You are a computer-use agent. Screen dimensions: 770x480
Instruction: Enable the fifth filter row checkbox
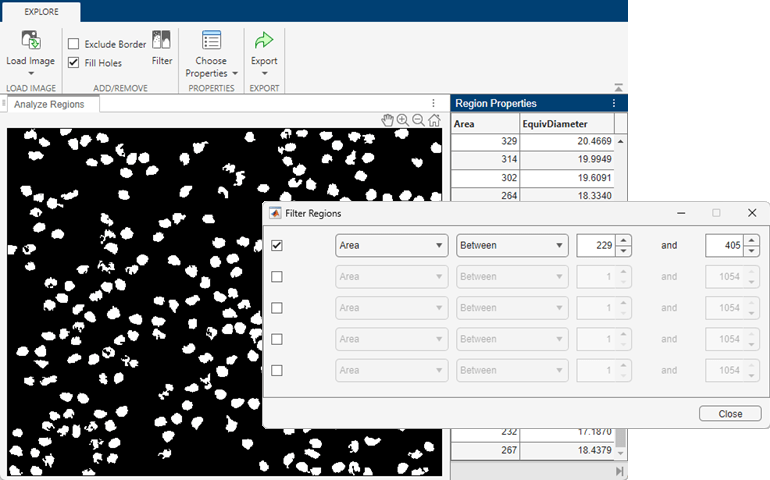[277, 370]
